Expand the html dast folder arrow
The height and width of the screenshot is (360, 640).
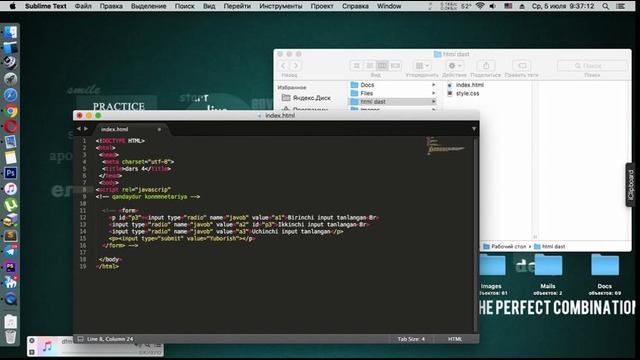[433, 102]
